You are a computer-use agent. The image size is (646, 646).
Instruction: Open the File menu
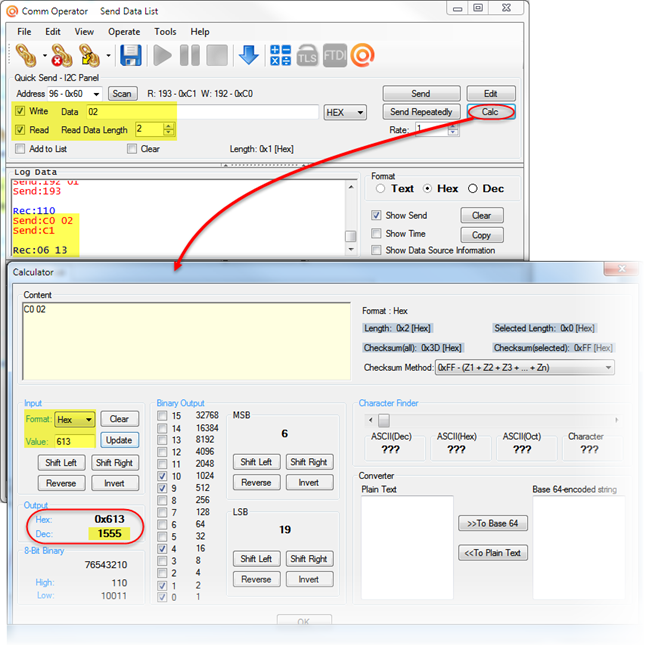[24, 32]
